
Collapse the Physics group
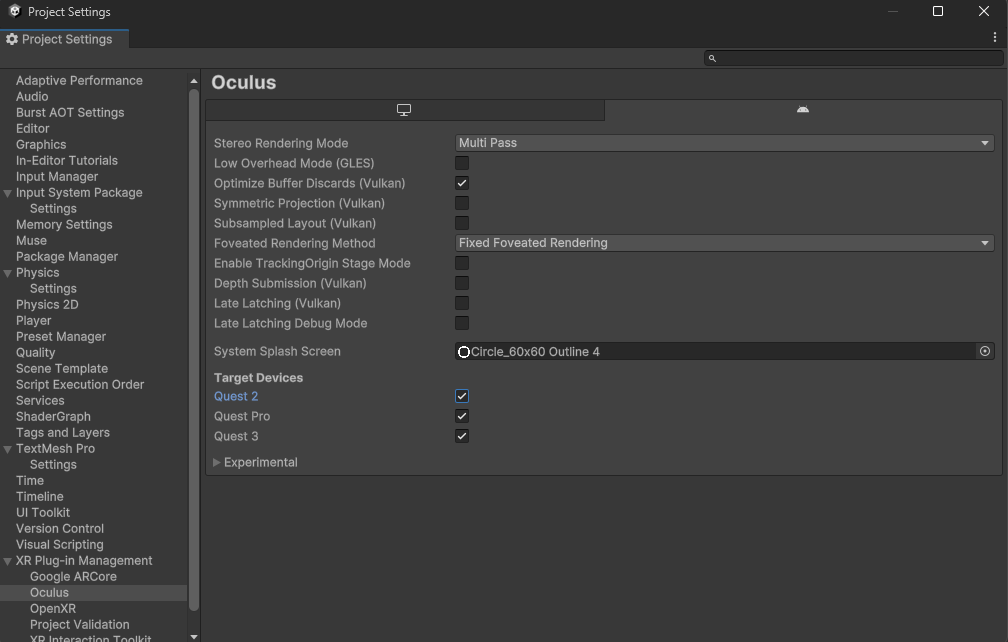8,273
